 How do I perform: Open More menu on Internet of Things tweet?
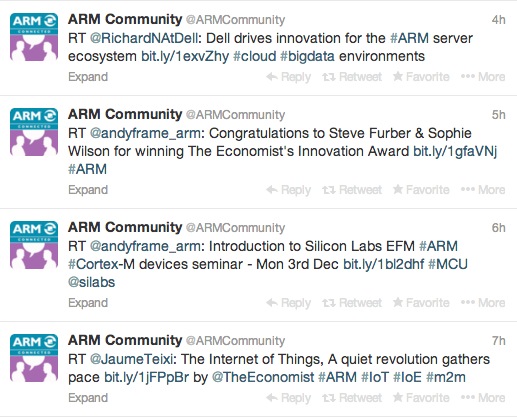click(483, 398)
